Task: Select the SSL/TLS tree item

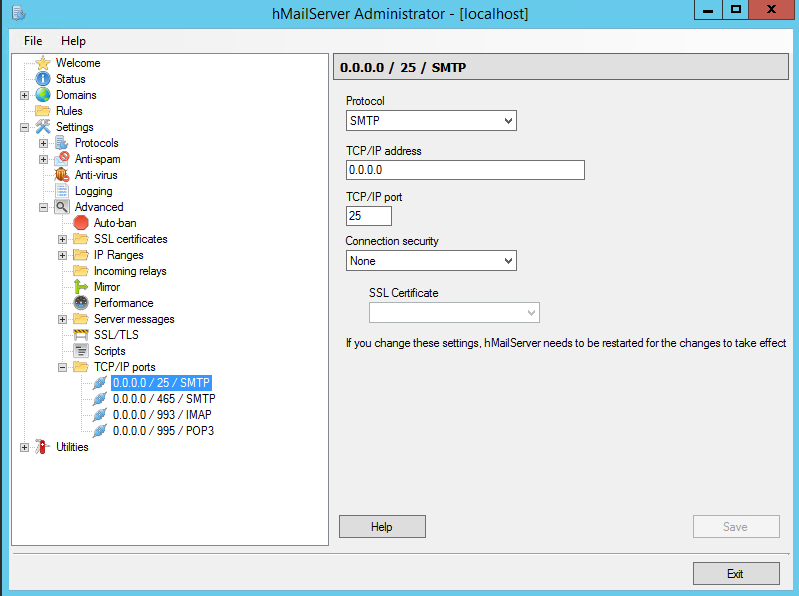Action: [x=116, y=335]
